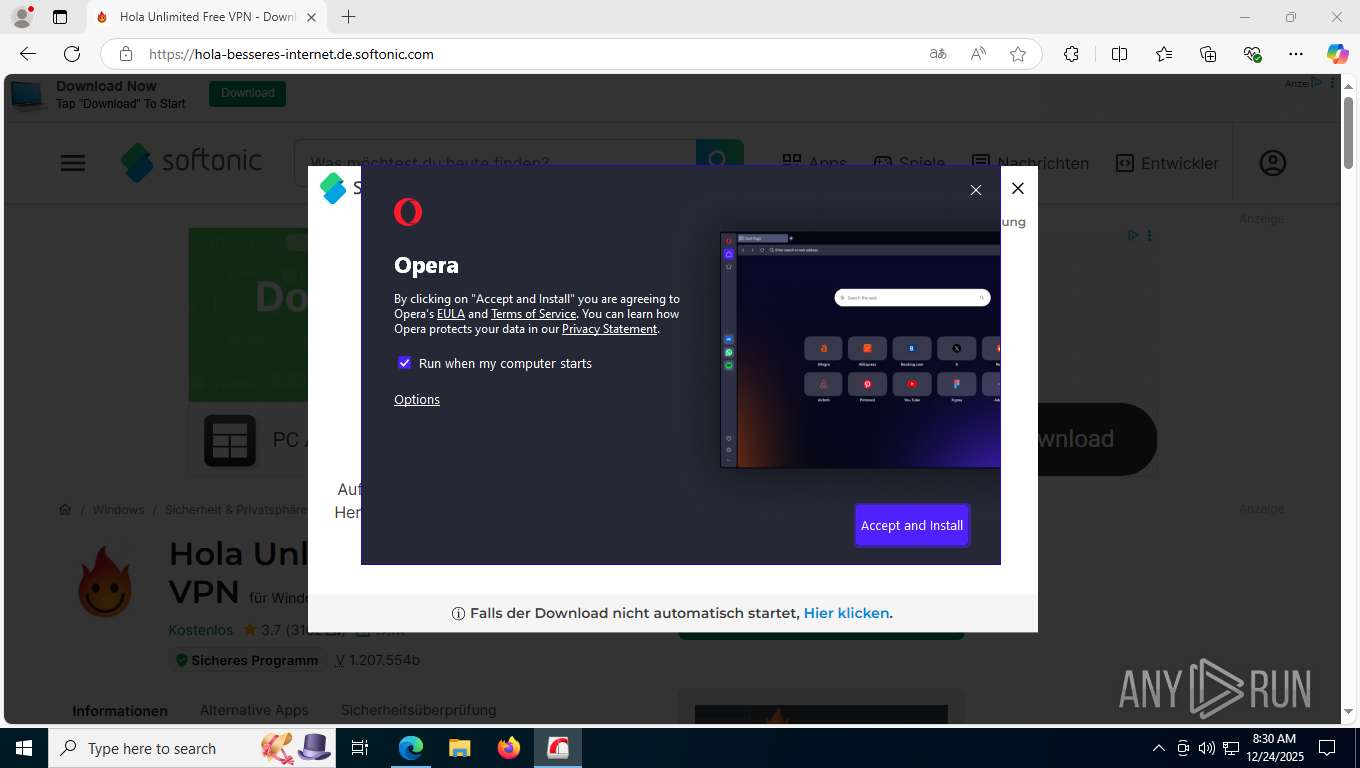Uncheck Run when my computer starts
1360x768 pixels.
click(404, 363)
